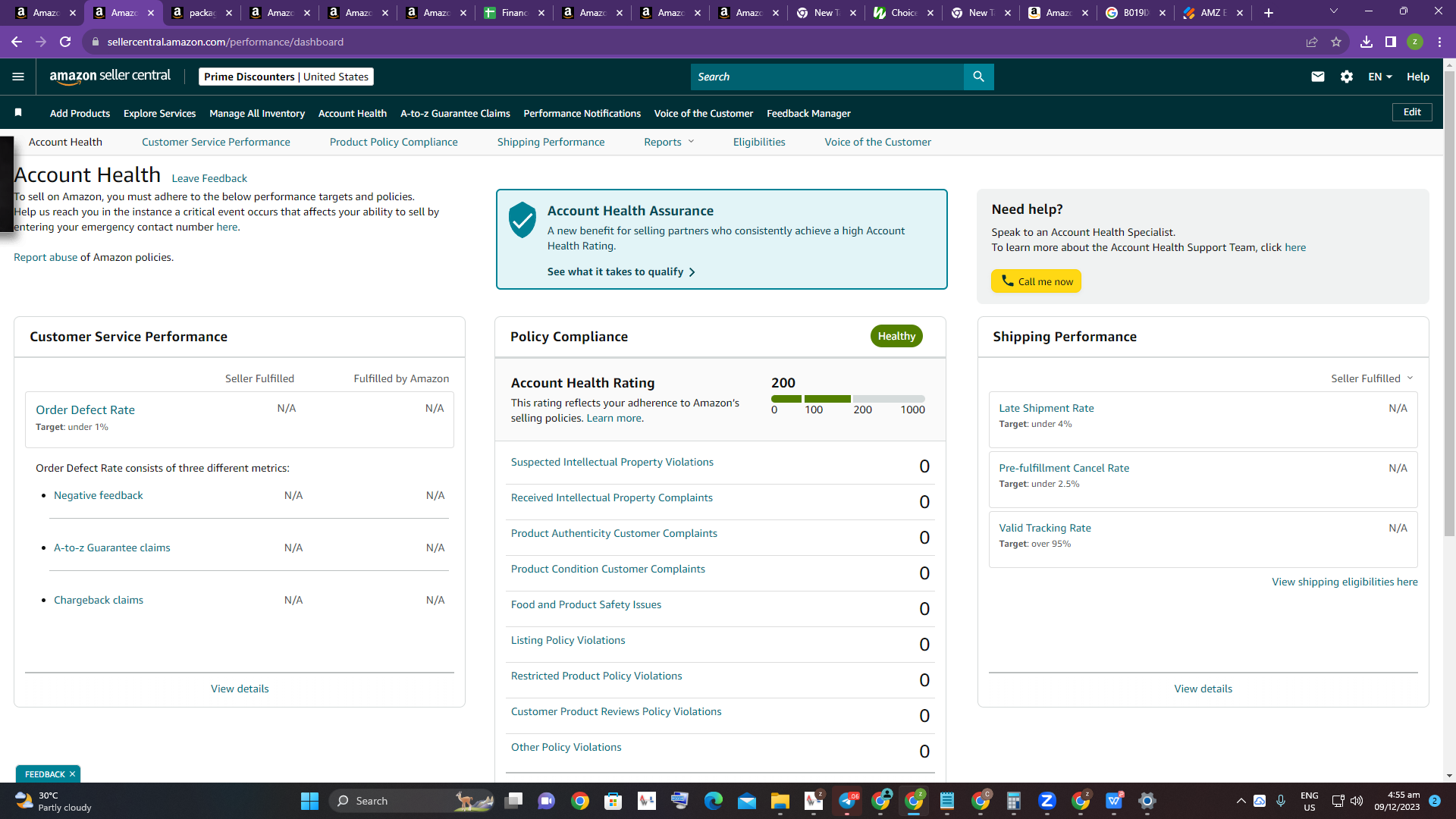Viewport: 1456px width, 819px height.
Task: Click the browser address bar URL
Action: (225, 42)
